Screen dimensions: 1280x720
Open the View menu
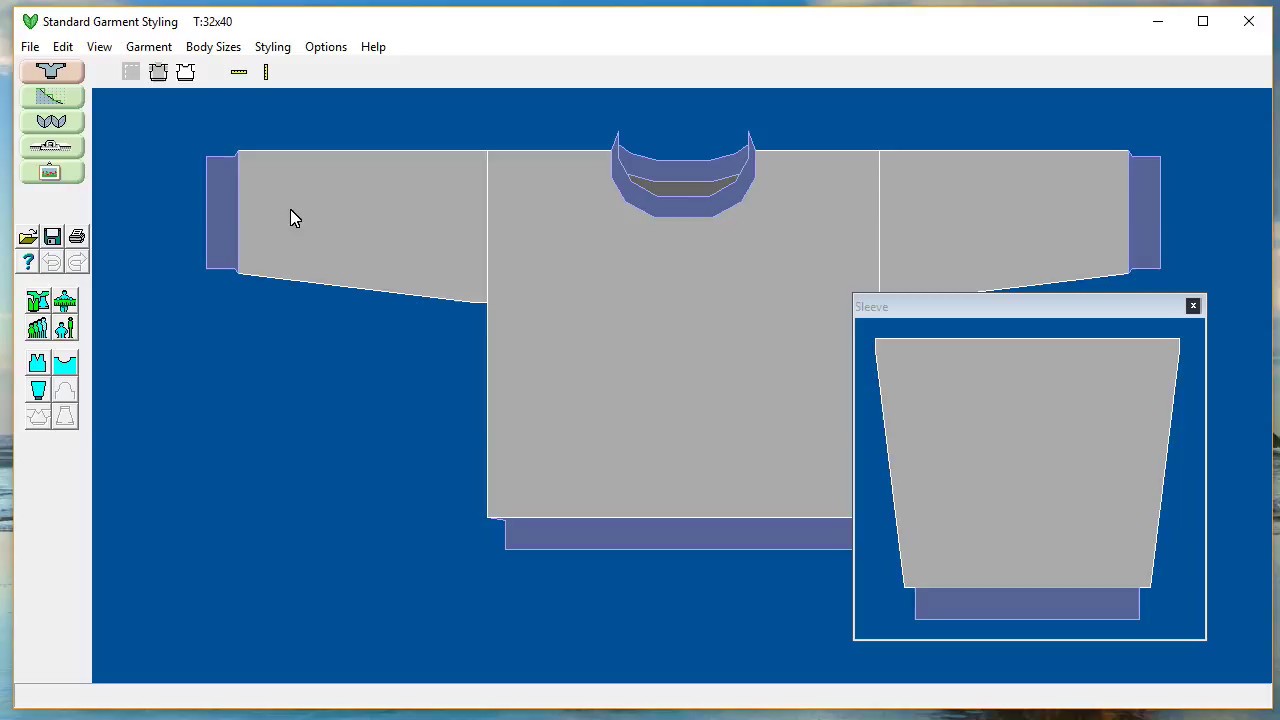[99, 47]
